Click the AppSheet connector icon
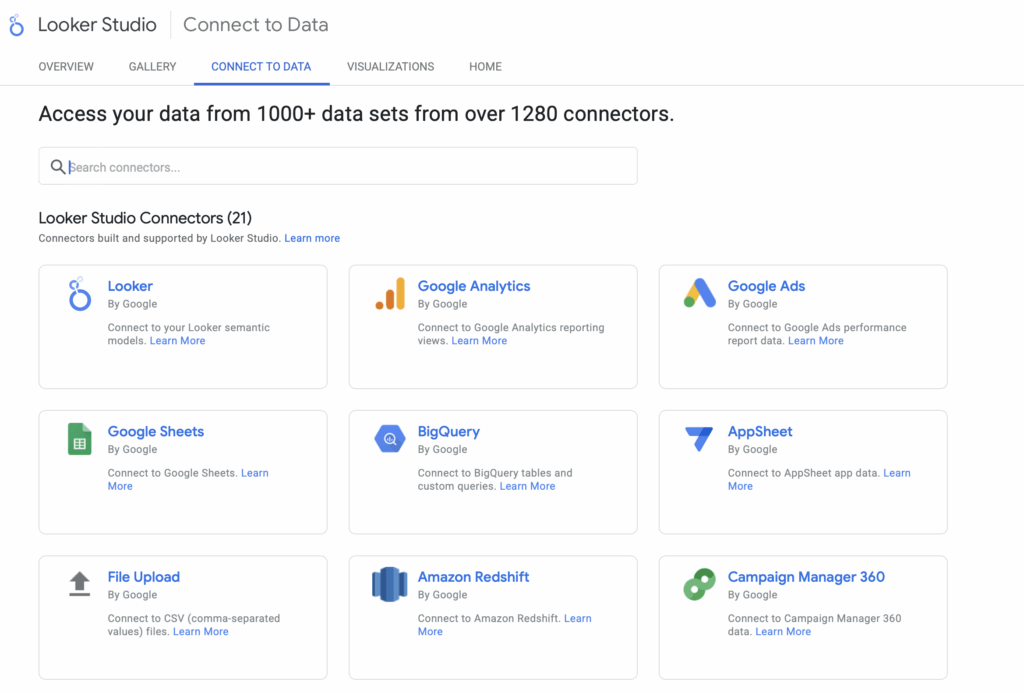 coord(700,439)
